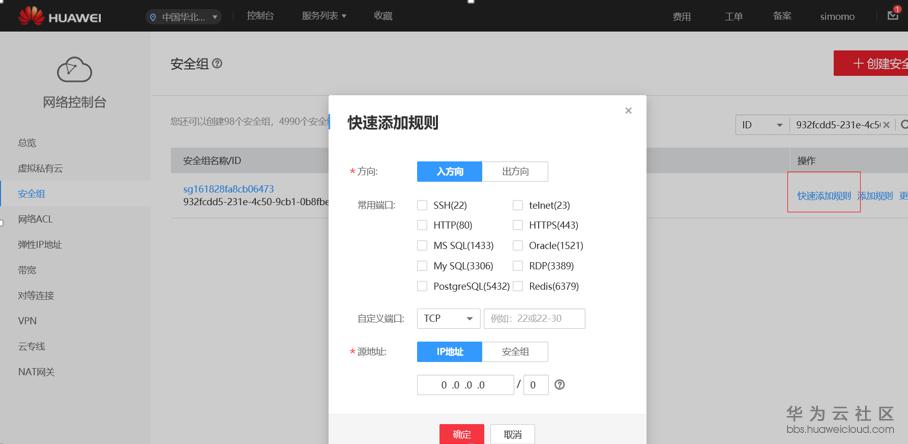908x444 pixels.
Task: Open 工单 in the top bar
Action: click(x=733, y=17)
